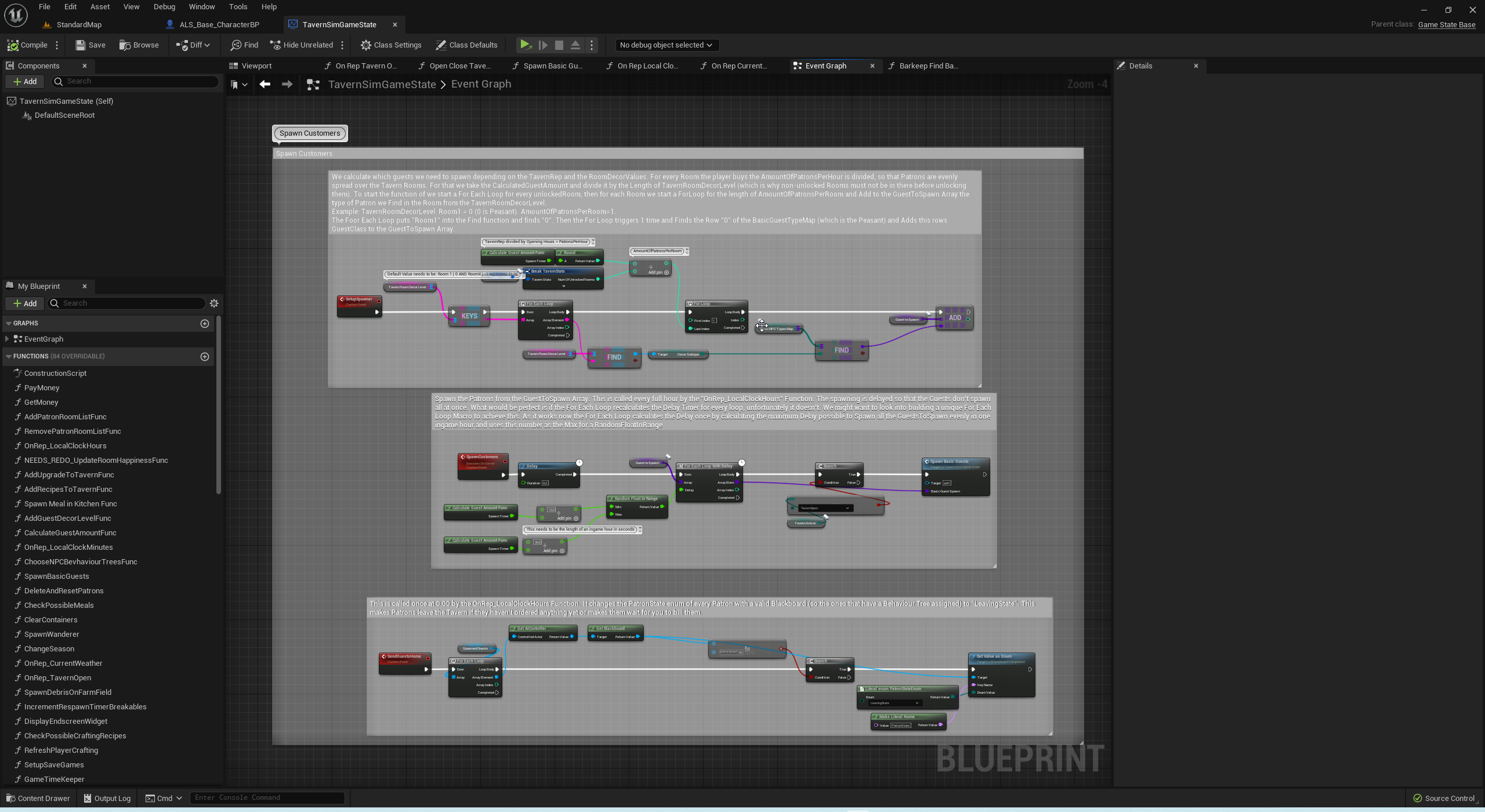Open Class Settings
Image resolution: width=1485 pixels, height=812 pixels.
(391, 45)
